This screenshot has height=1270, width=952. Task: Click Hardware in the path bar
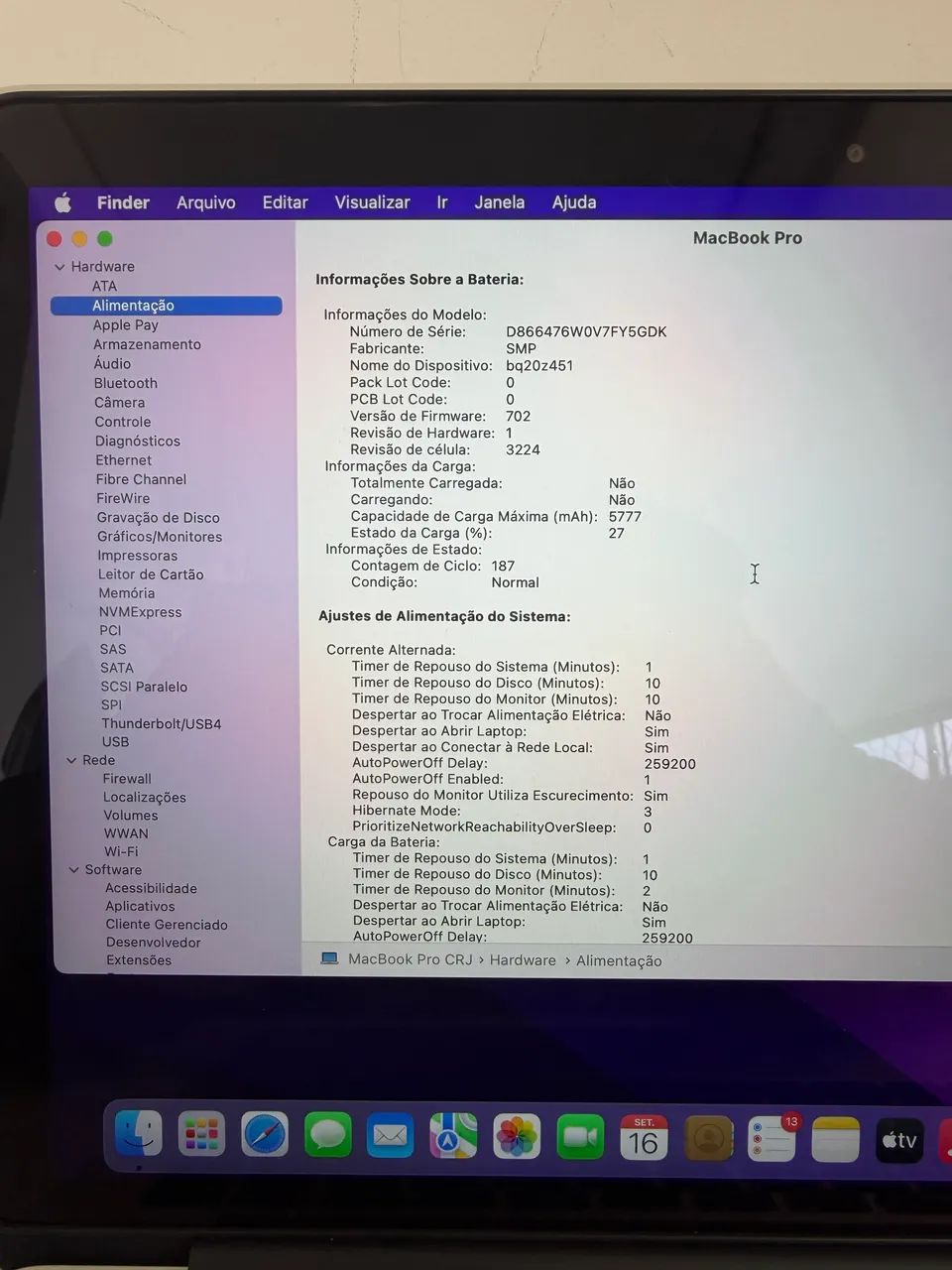click(523, 960)
